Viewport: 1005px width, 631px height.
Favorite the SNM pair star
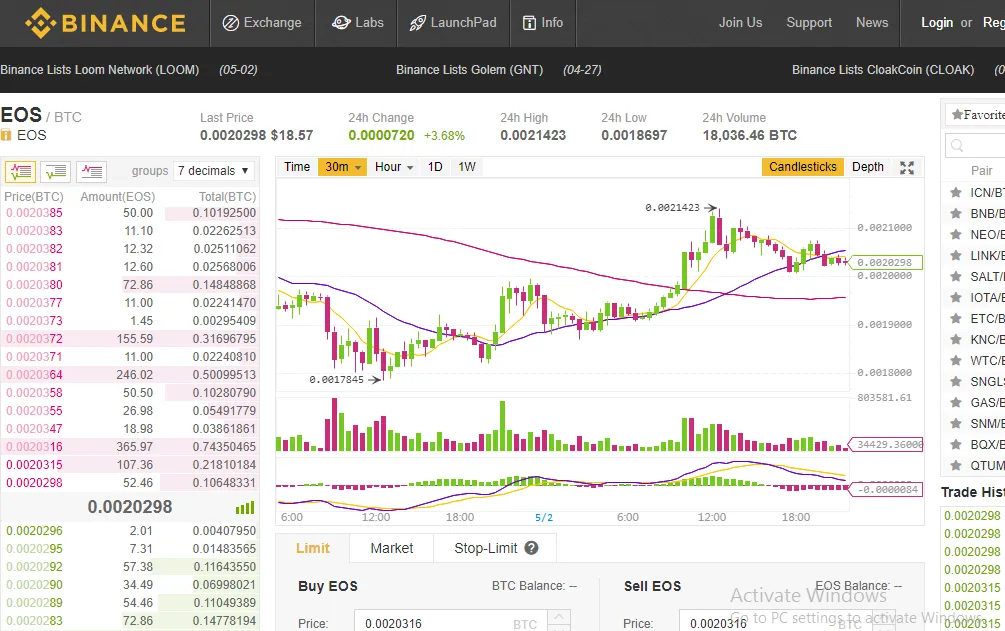tap(956, 423)
